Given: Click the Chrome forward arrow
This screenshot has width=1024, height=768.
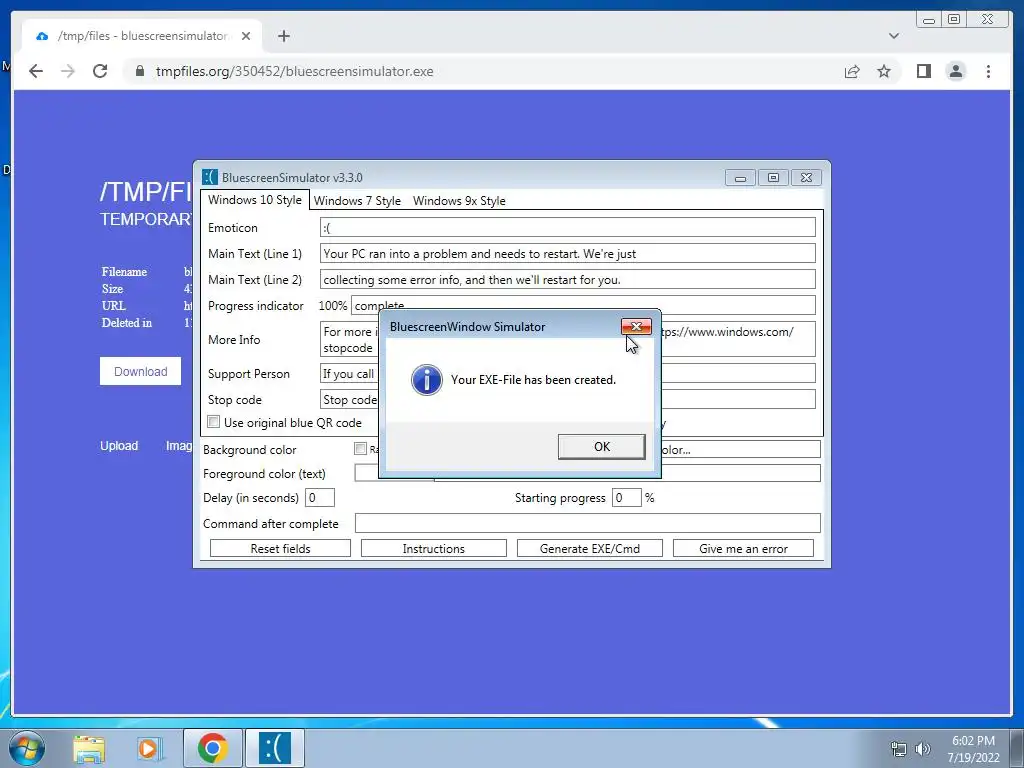Looking at the screenshot, I should click(68, 71).
